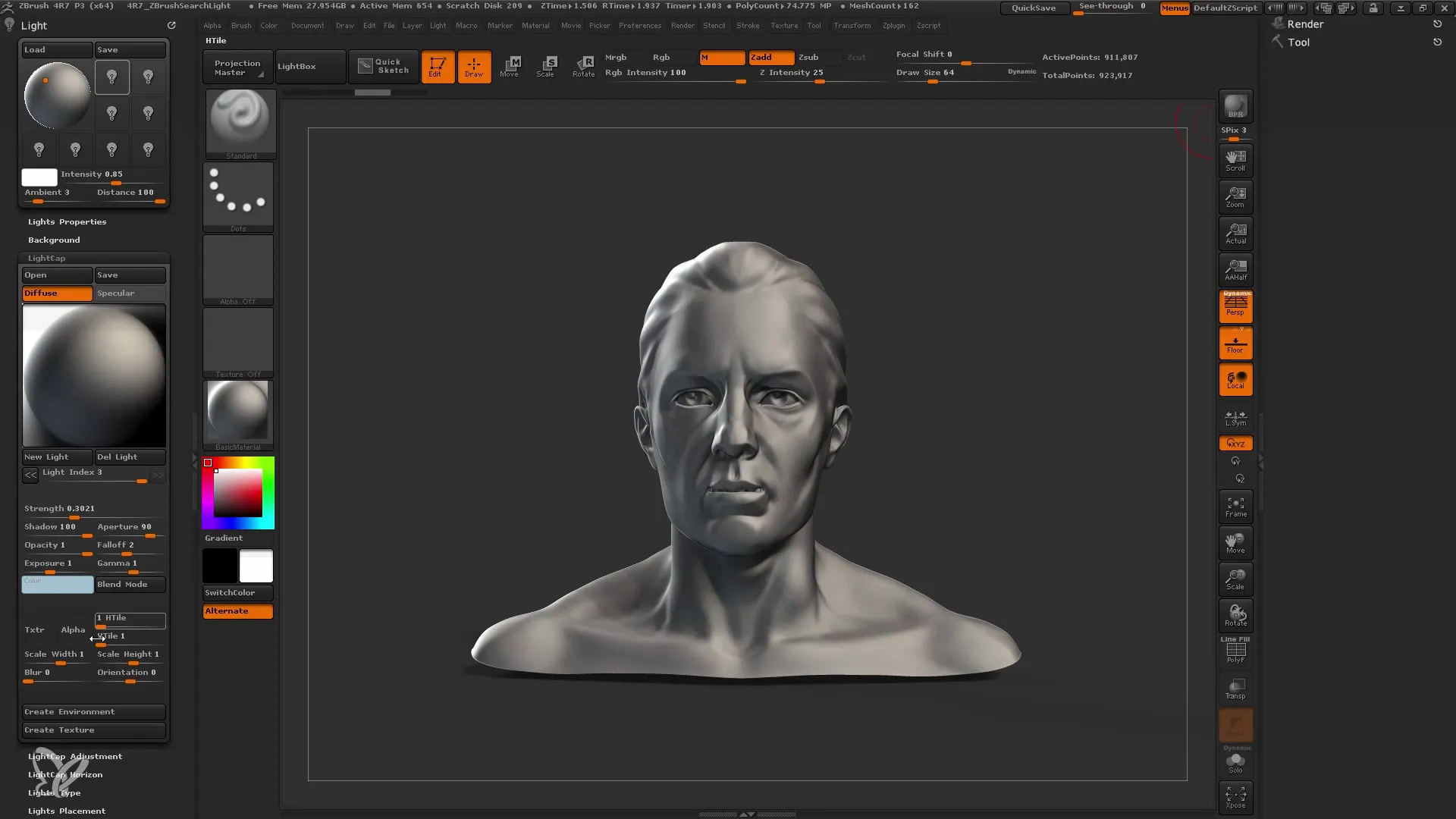Switch LightCap to Specular tab
The image size is (1456, 819).
point(130,293)
